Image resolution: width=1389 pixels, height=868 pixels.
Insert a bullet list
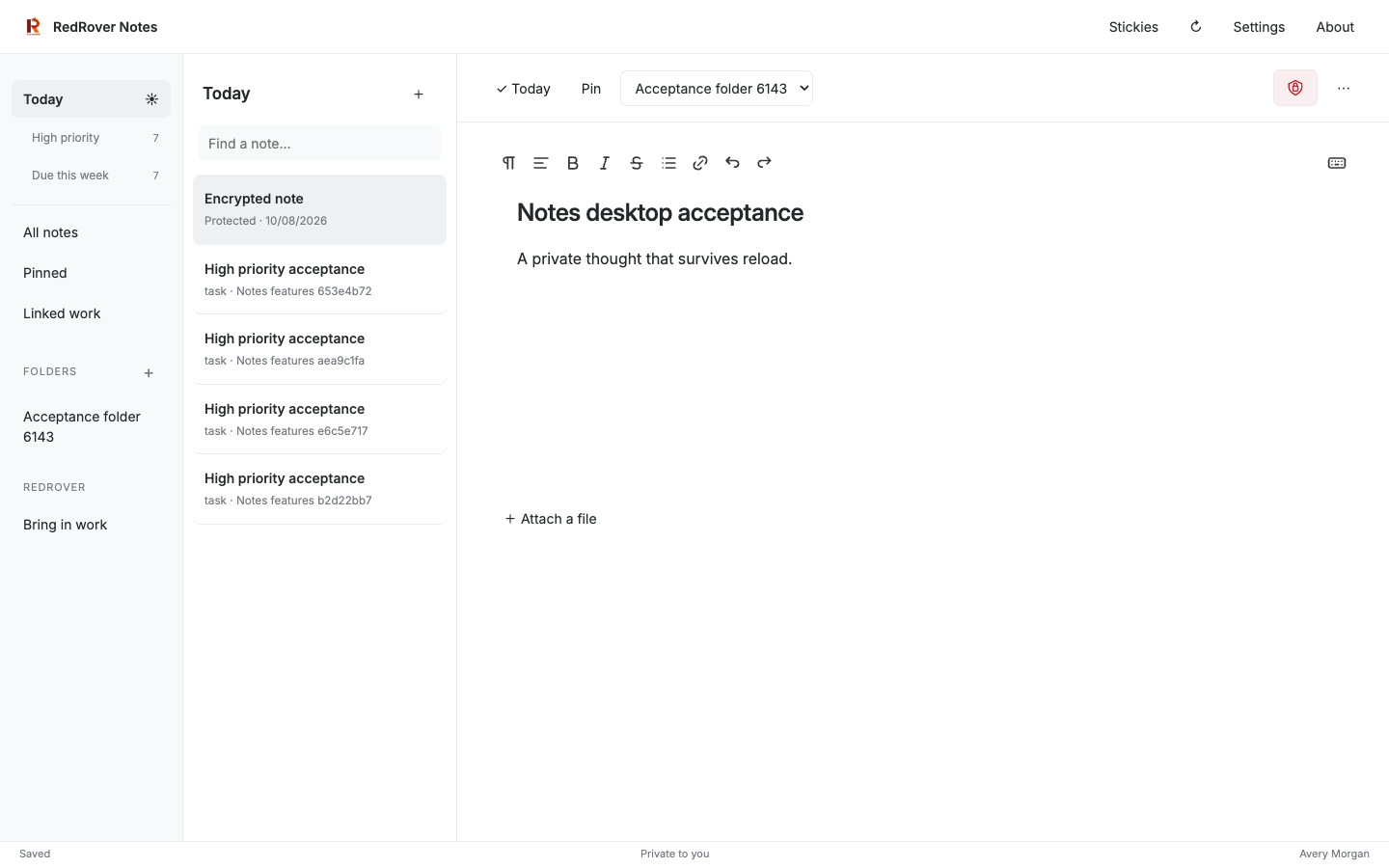668,163
